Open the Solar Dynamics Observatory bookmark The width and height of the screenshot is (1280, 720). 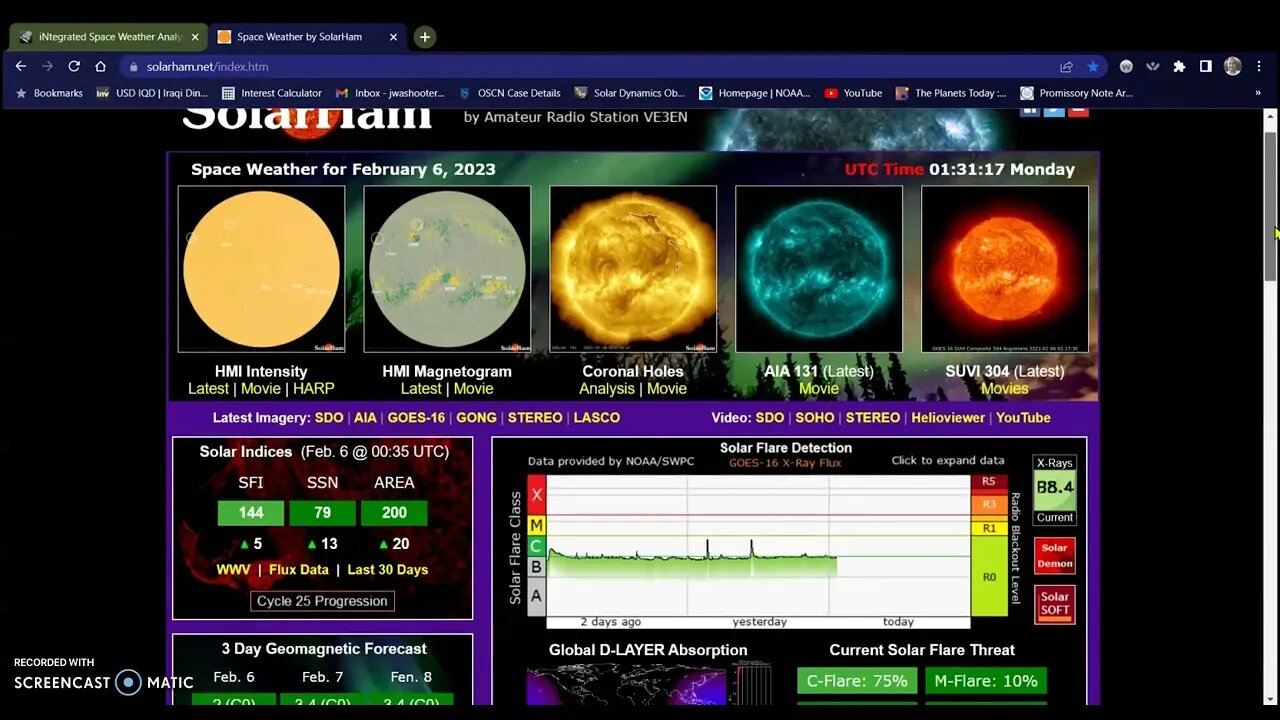pyautogui.click(x=630, y=93)
